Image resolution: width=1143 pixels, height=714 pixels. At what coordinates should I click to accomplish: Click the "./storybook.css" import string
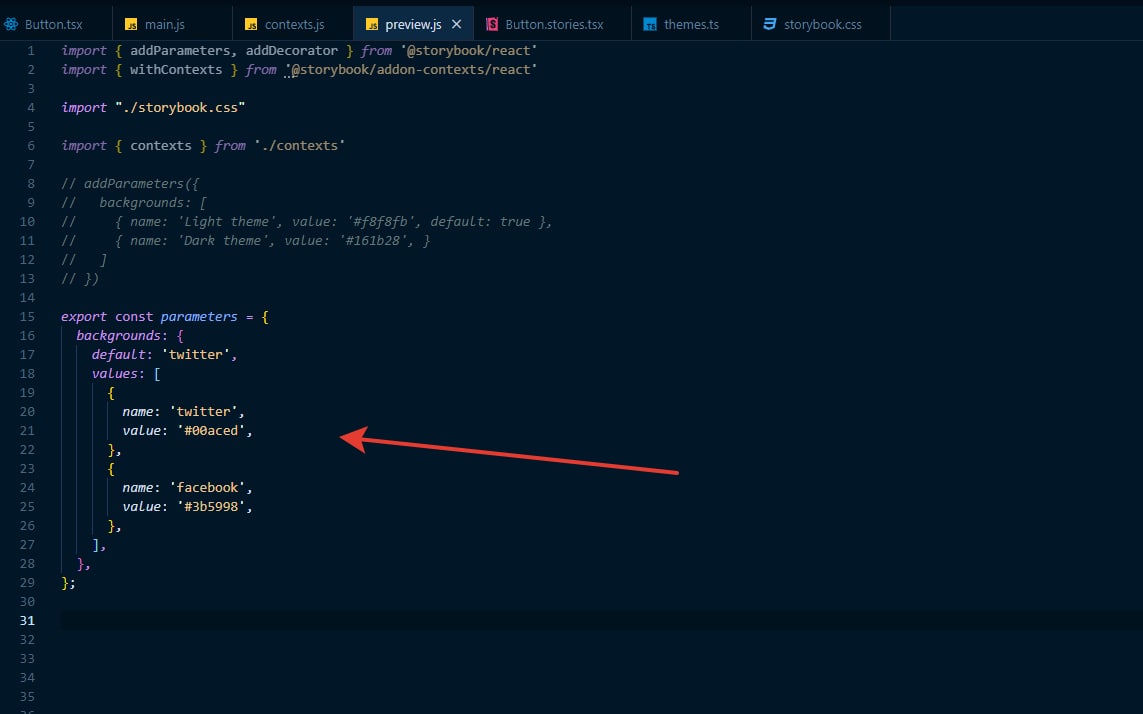tap(180, 107)
